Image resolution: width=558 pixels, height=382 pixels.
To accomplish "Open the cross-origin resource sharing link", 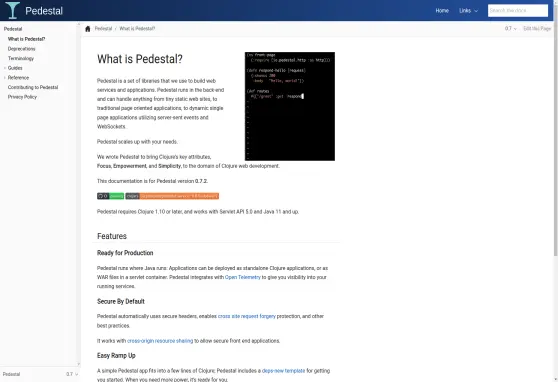I will (160, 341).
